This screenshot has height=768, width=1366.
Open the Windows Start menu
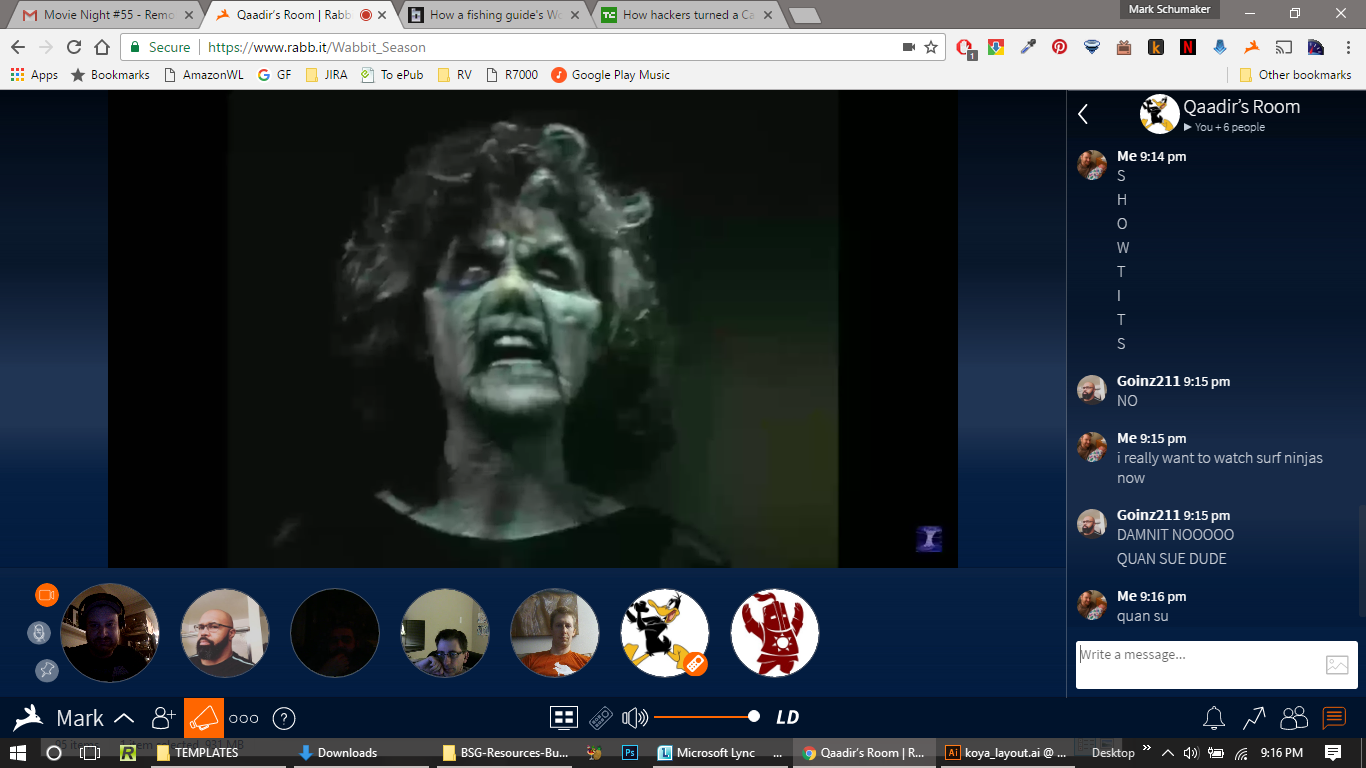pyautogui.click(x=18, y=753)
